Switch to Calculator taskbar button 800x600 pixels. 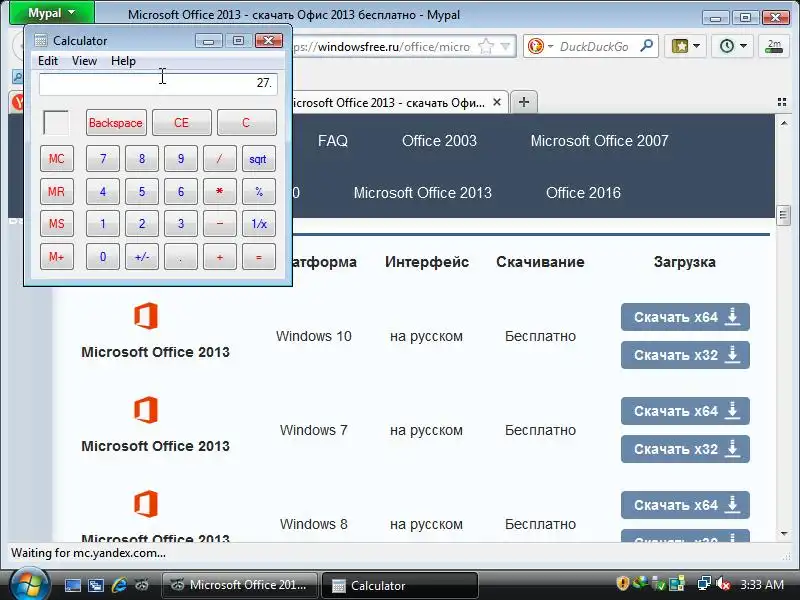(x=401, y=585)
